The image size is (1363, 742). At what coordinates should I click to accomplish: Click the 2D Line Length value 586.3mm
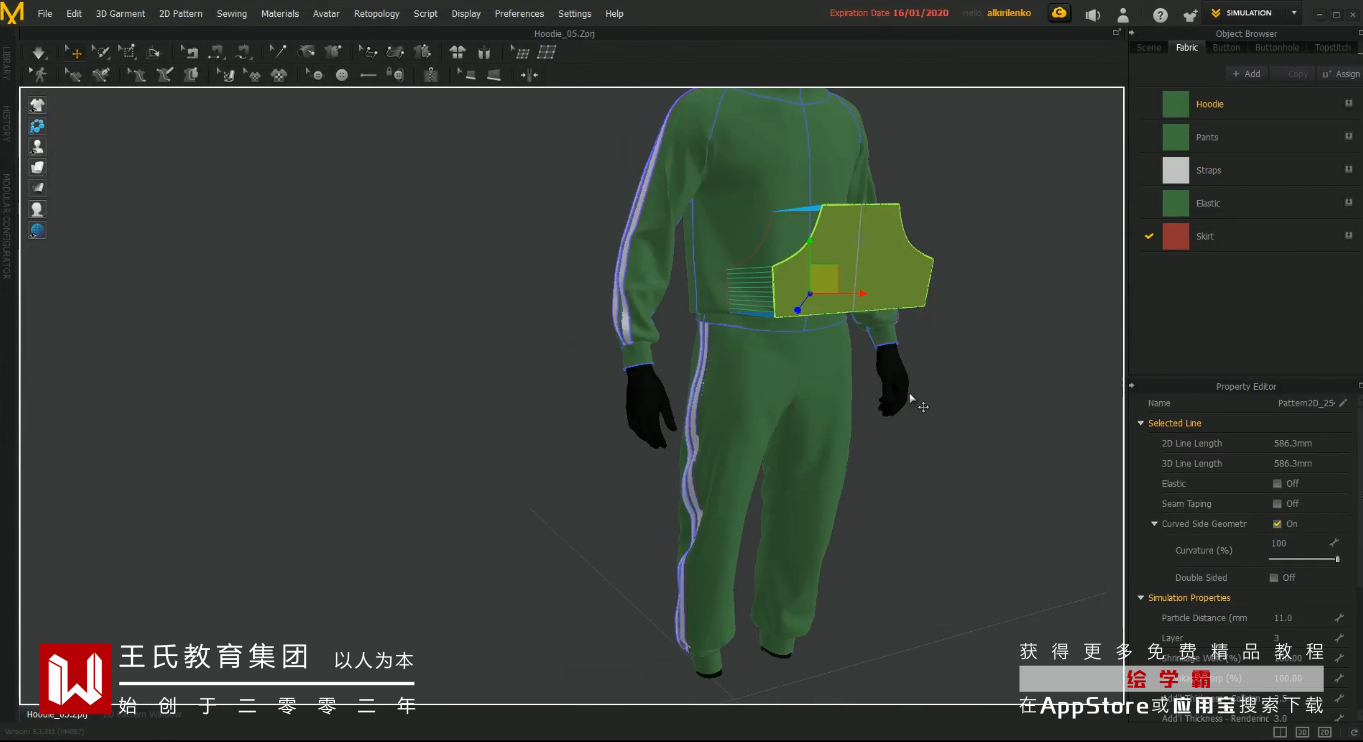pyautogui.click(x=1293, y=444)
